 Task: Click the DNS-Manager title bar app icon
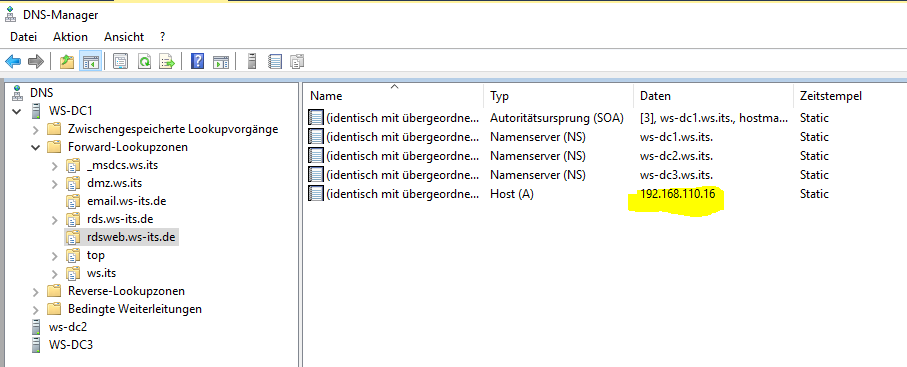tap(10, 14)
